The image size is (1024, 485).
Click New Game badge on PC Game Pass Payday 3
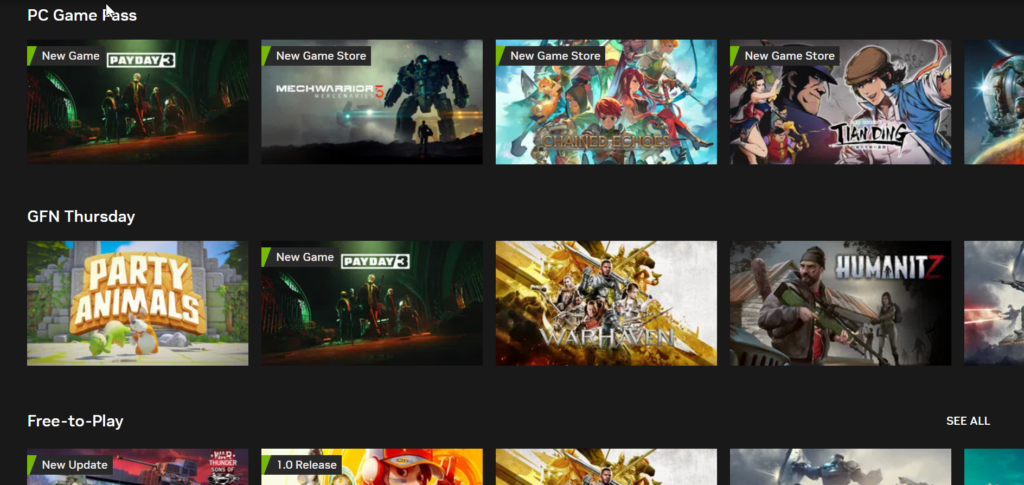pos(65,55)
